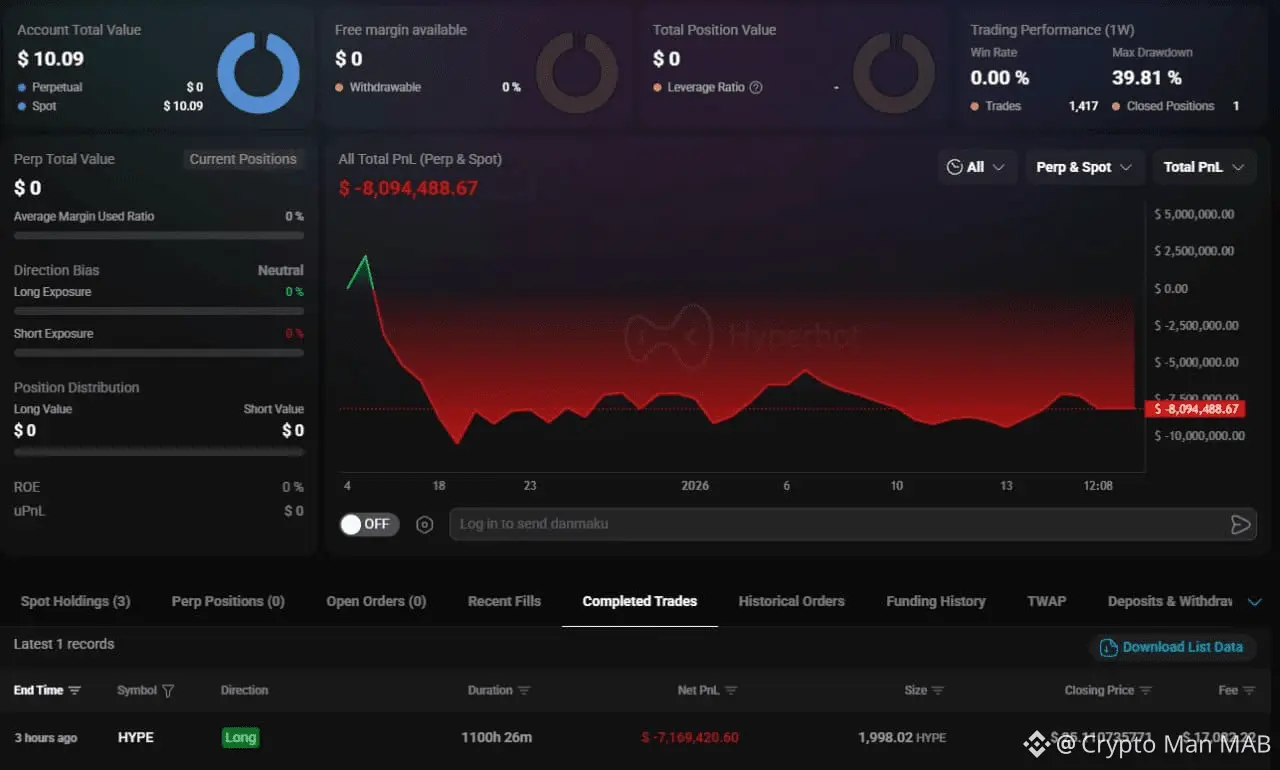Click the Leverage Ratio help question icon
Viewport: 1280px width, 770px height.
point(756,87)
